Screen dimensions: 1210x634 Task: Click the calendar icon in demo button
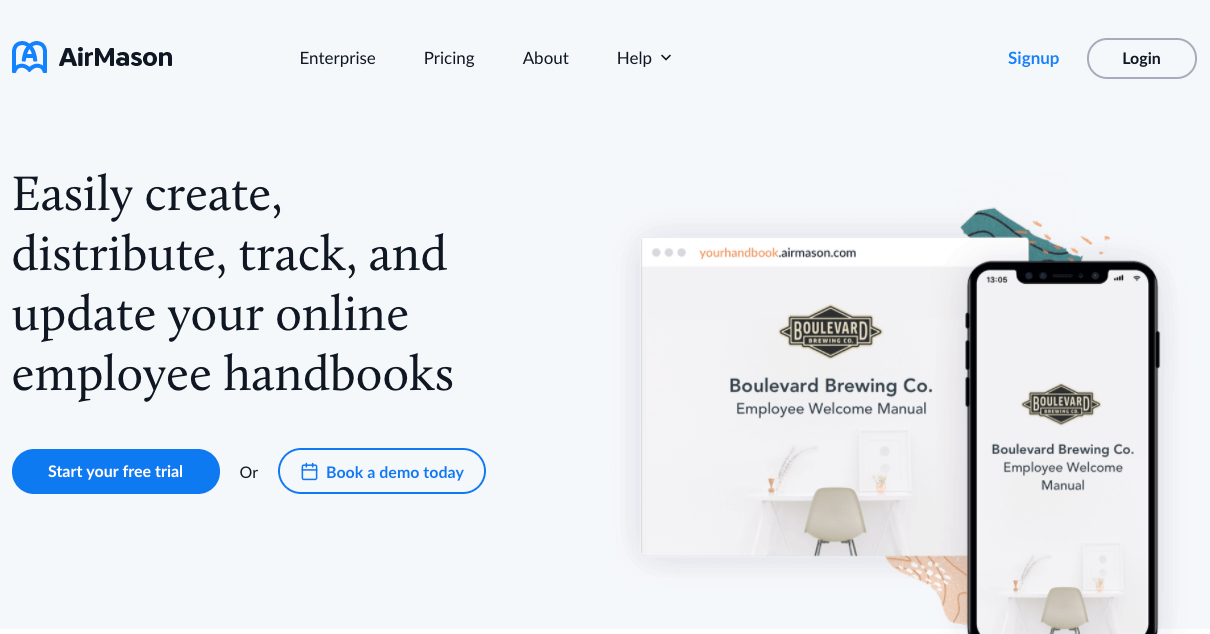click(309, 472)
